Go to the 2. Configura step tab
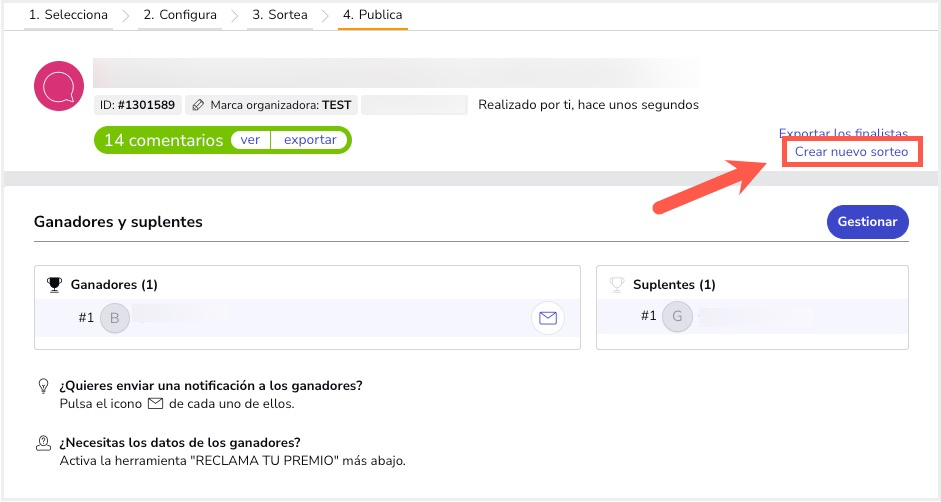941x502 pixels. [180, 15]
